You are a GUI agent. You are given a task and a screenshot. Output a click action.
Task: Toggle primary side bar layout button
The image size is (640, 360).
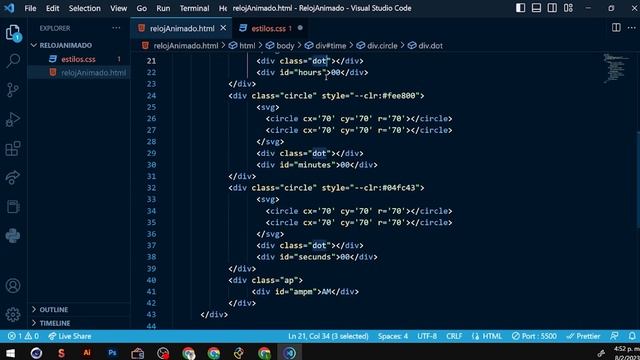point(520,8)
